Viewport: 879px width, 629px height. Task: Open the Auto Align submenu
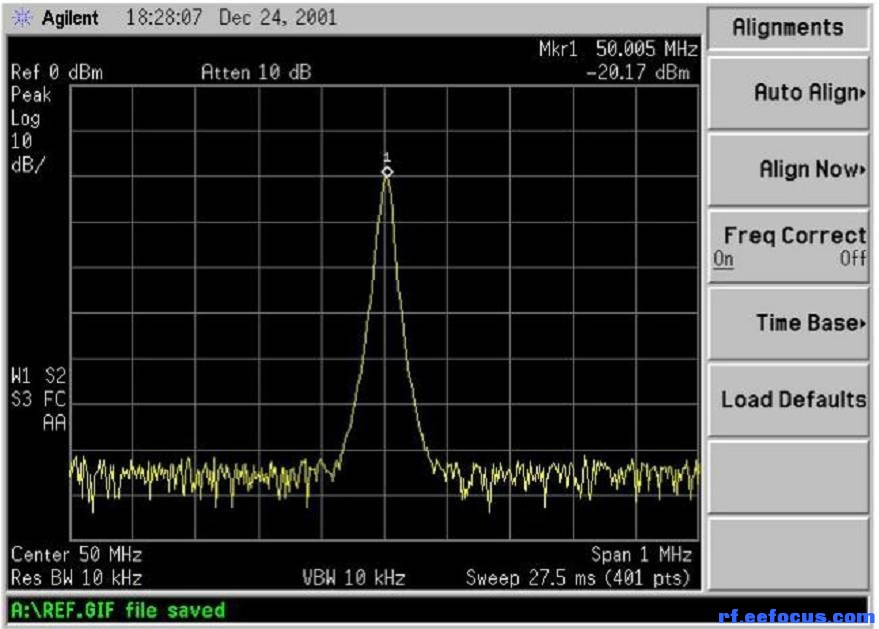coord(788,93)
